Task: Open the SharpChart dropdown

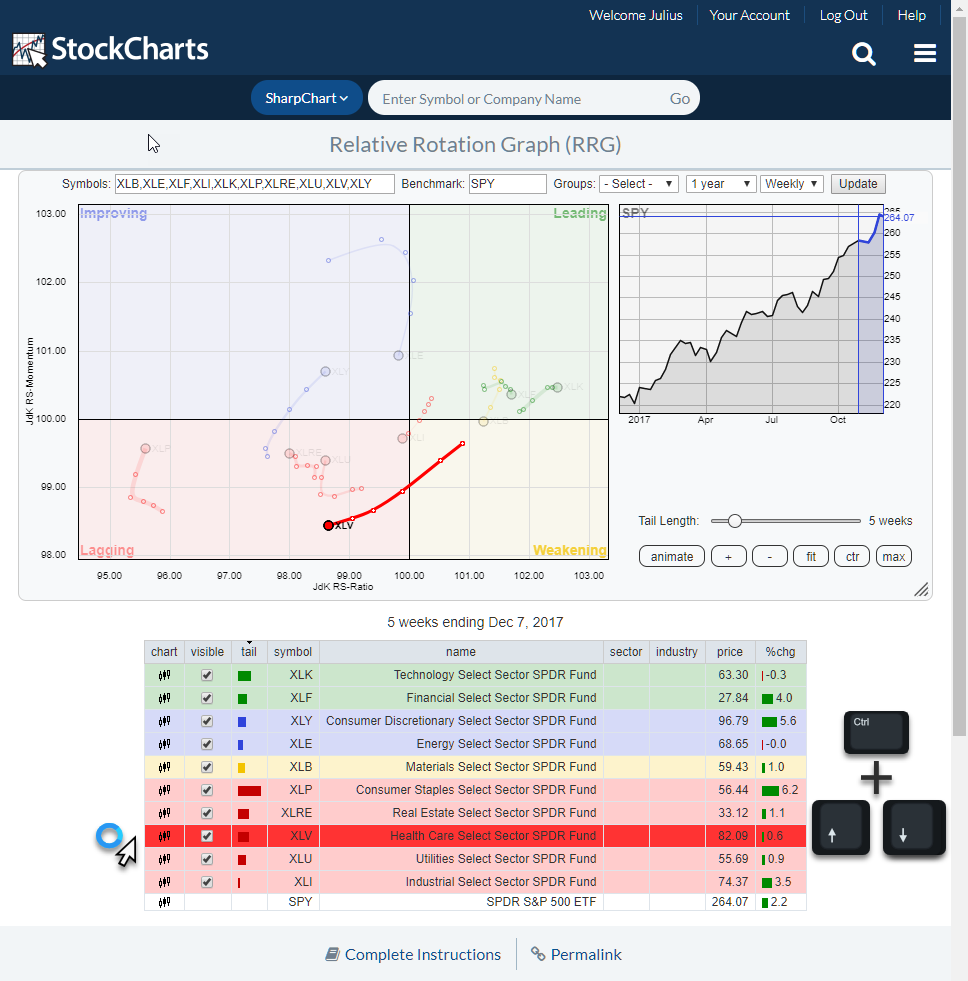Action: pyautogui.click(x=306, y=98)
